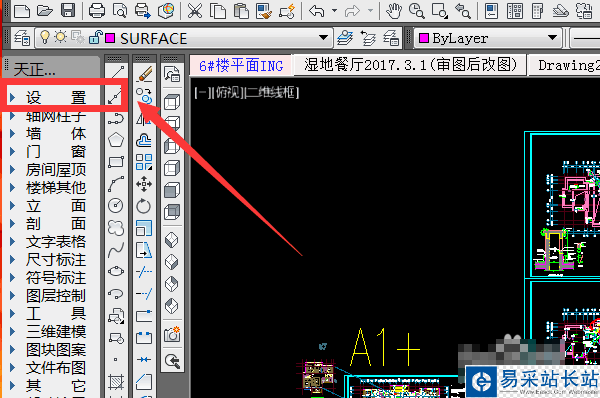Open the 图块图案 menu entry
This screenshot has height=398, width=600.
55,349
